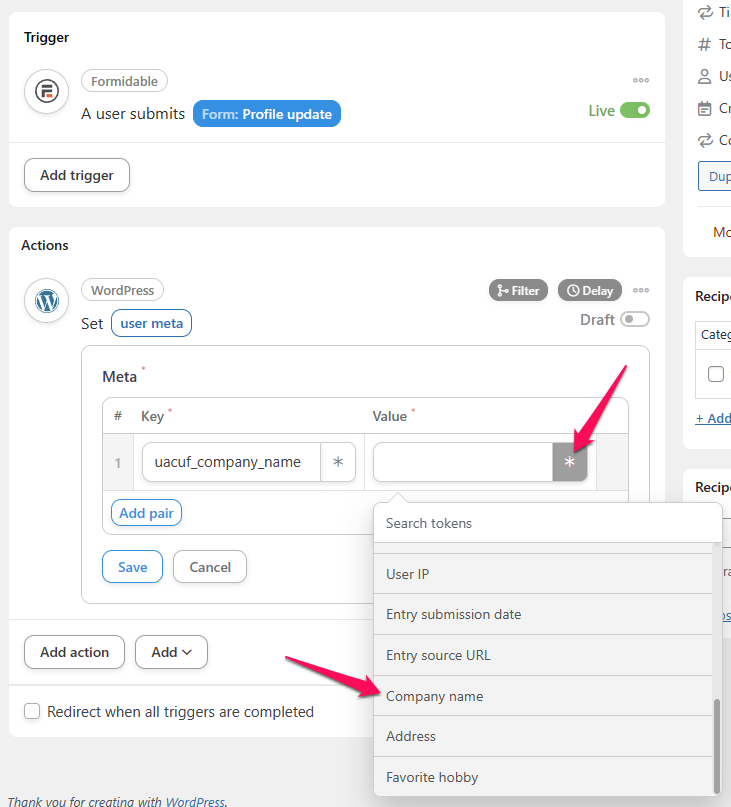Viewport: 731px width, 807px height.
Task: Click the WordPress logo icon
Action: pos(47,301)
